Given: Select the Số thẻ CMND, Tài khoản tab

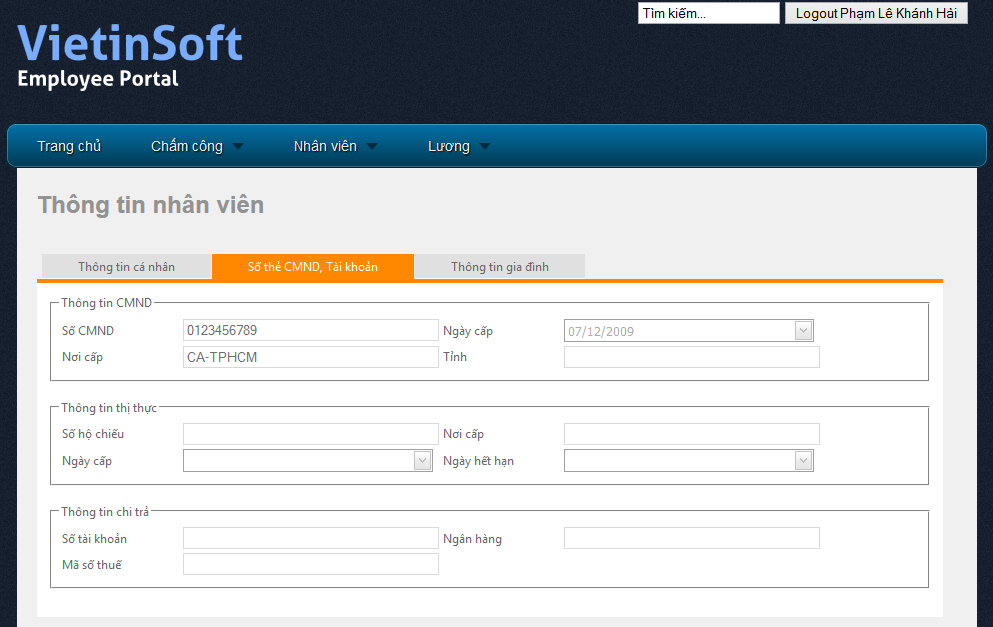Looking at the screenshot, I should click(312, 267).
